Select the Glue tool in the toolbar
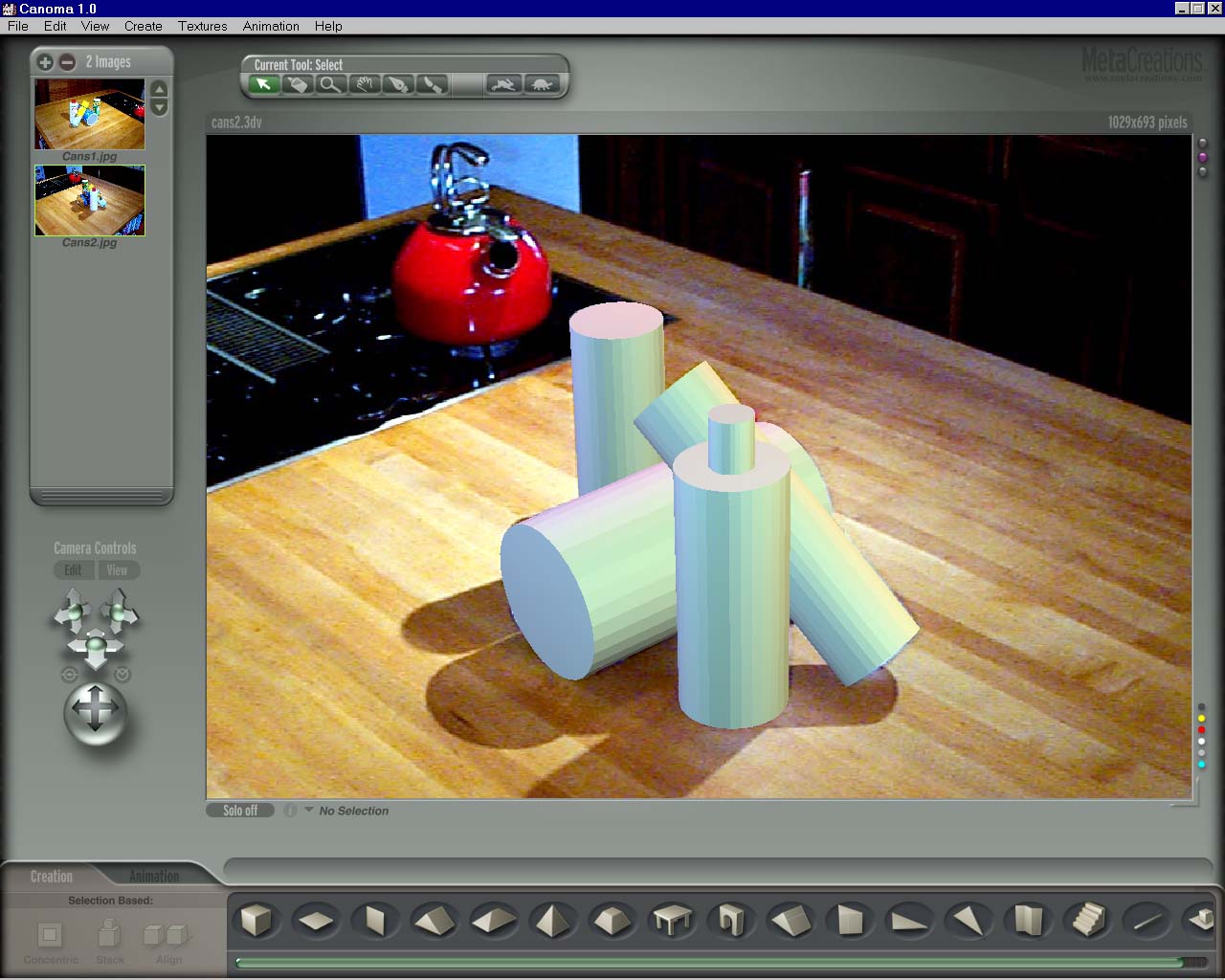 point(298,85)
